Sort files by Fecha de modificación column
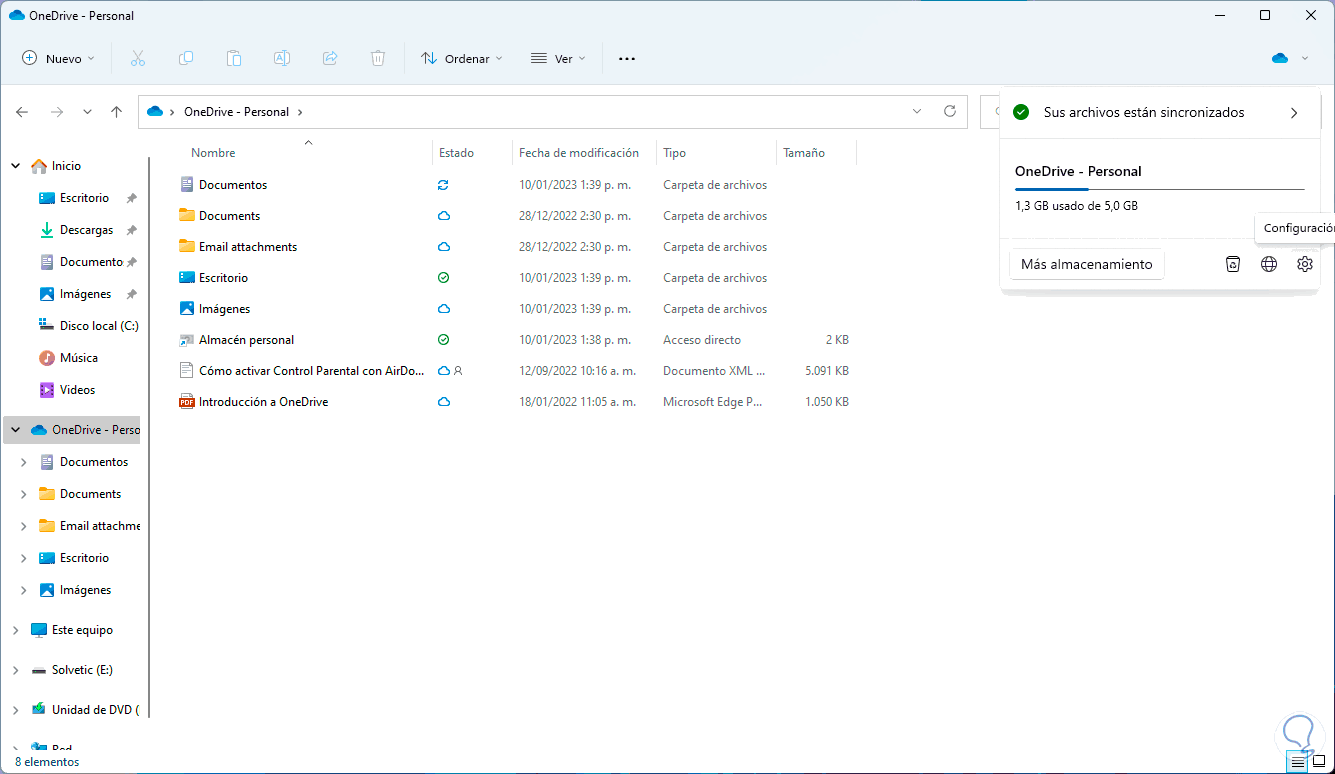 pyautogui.click(x=579, y=153)
